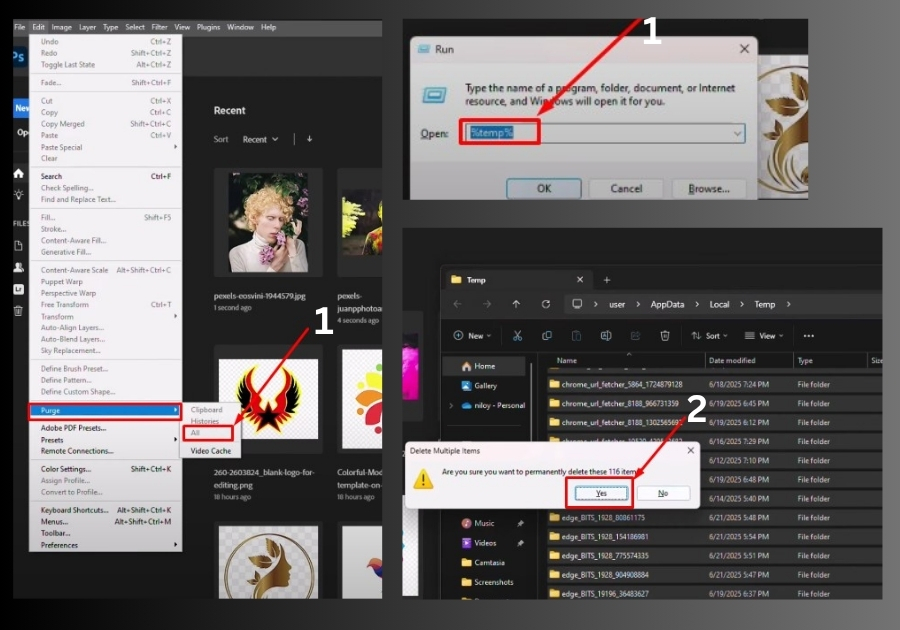Click Local in the address breadcrumb
Viewport: 900px width, 630px height.
coord(719,305)
